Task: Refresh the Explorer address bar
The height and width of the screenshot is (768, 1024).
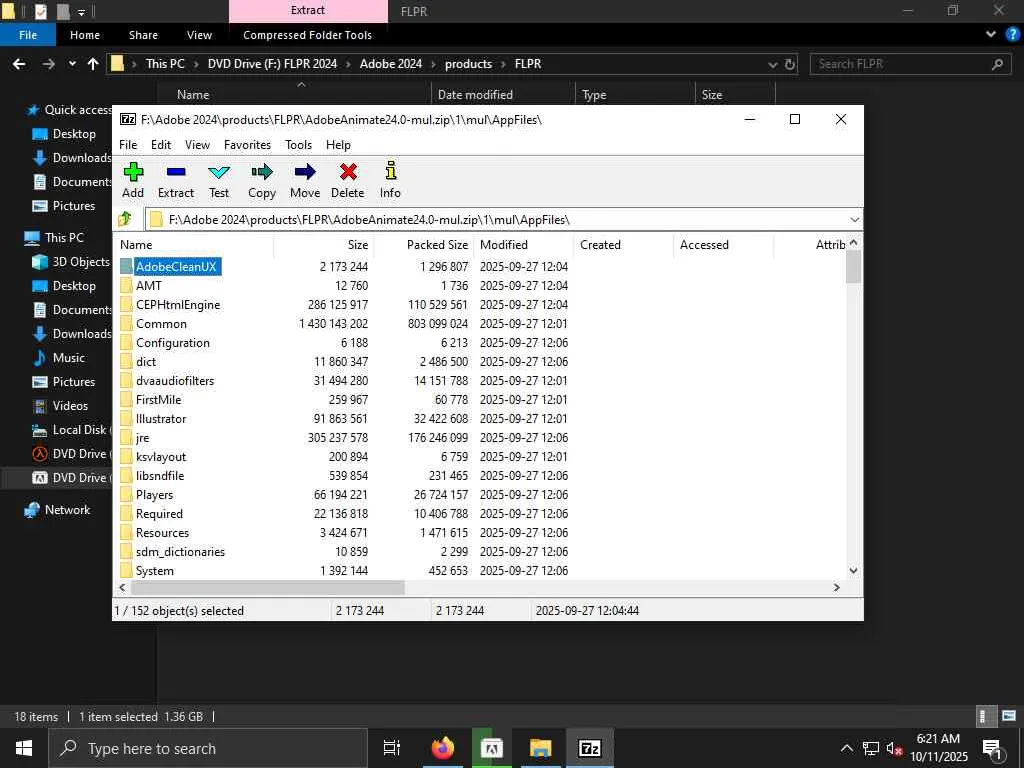Action: coord(790,64)
